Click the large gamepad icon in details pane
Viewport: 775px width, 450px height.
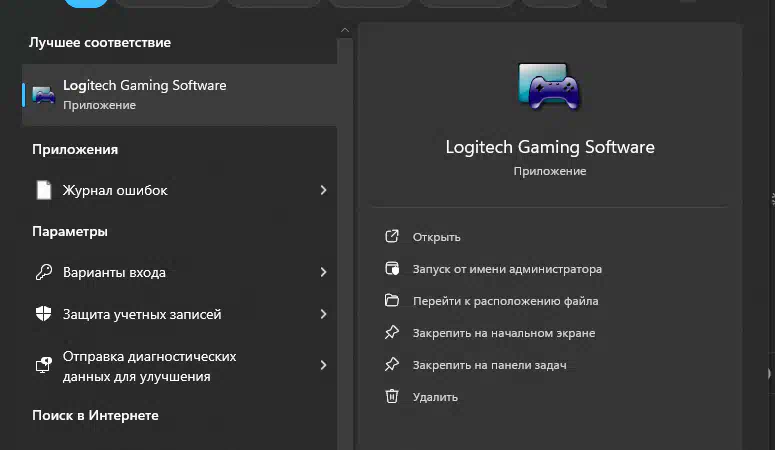coord(549,86)
